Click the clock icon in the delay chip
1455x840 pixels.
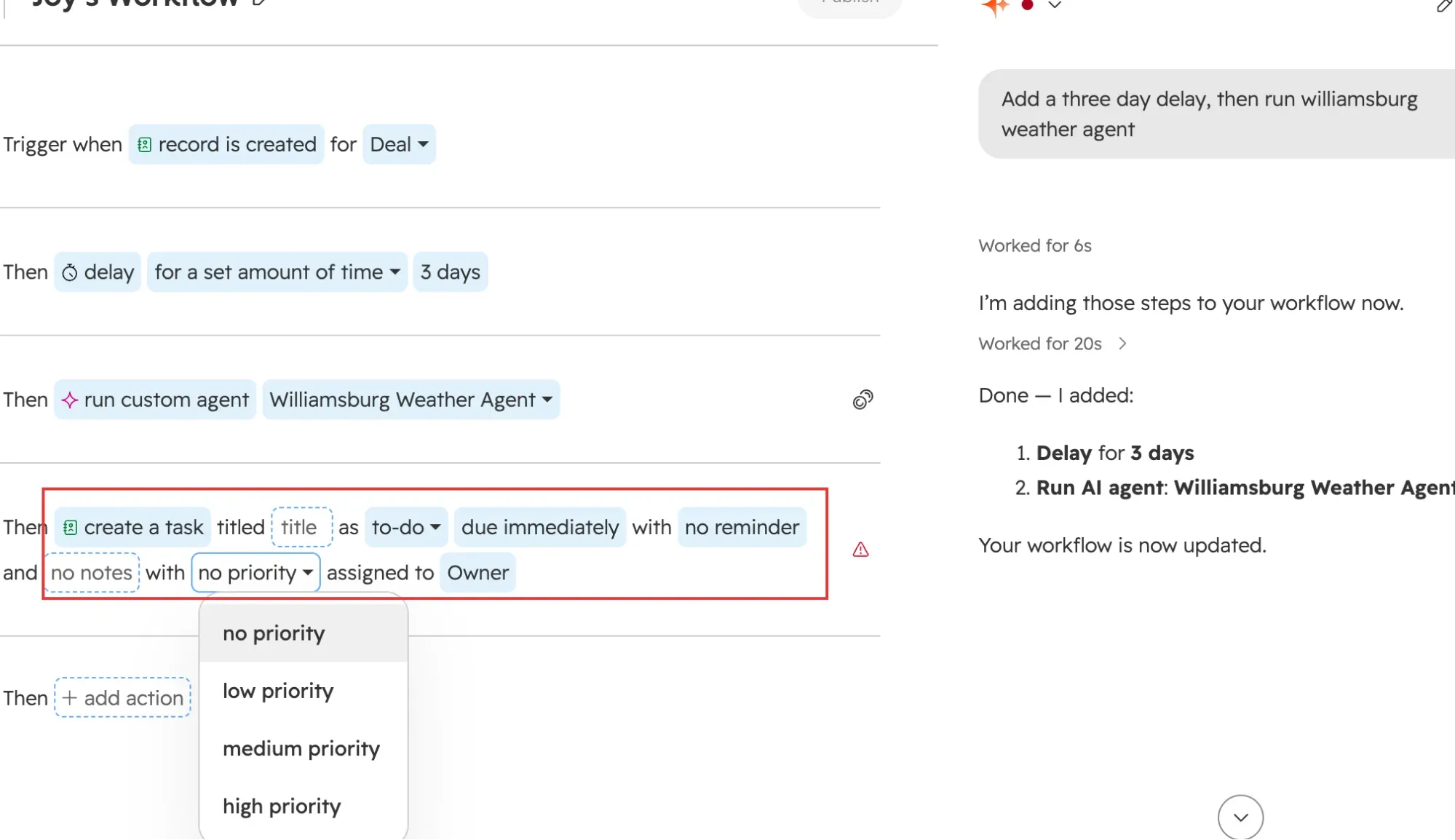pos(70,273)
